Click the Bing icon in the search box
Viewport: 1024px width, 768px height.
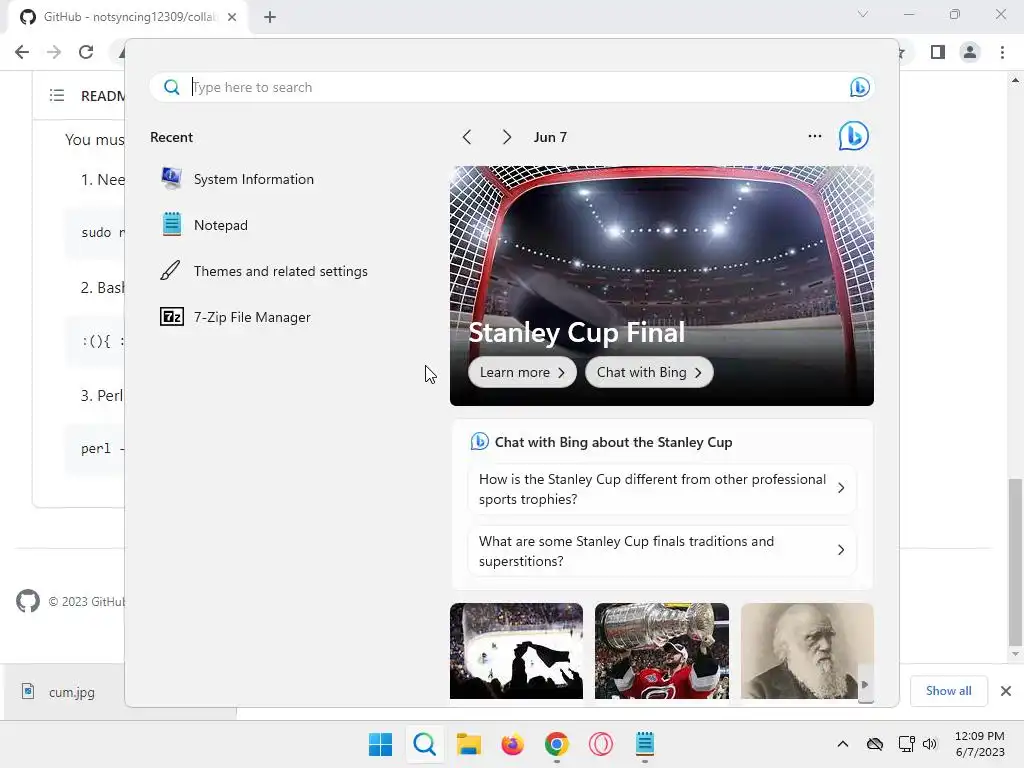(x=859, y=87)
